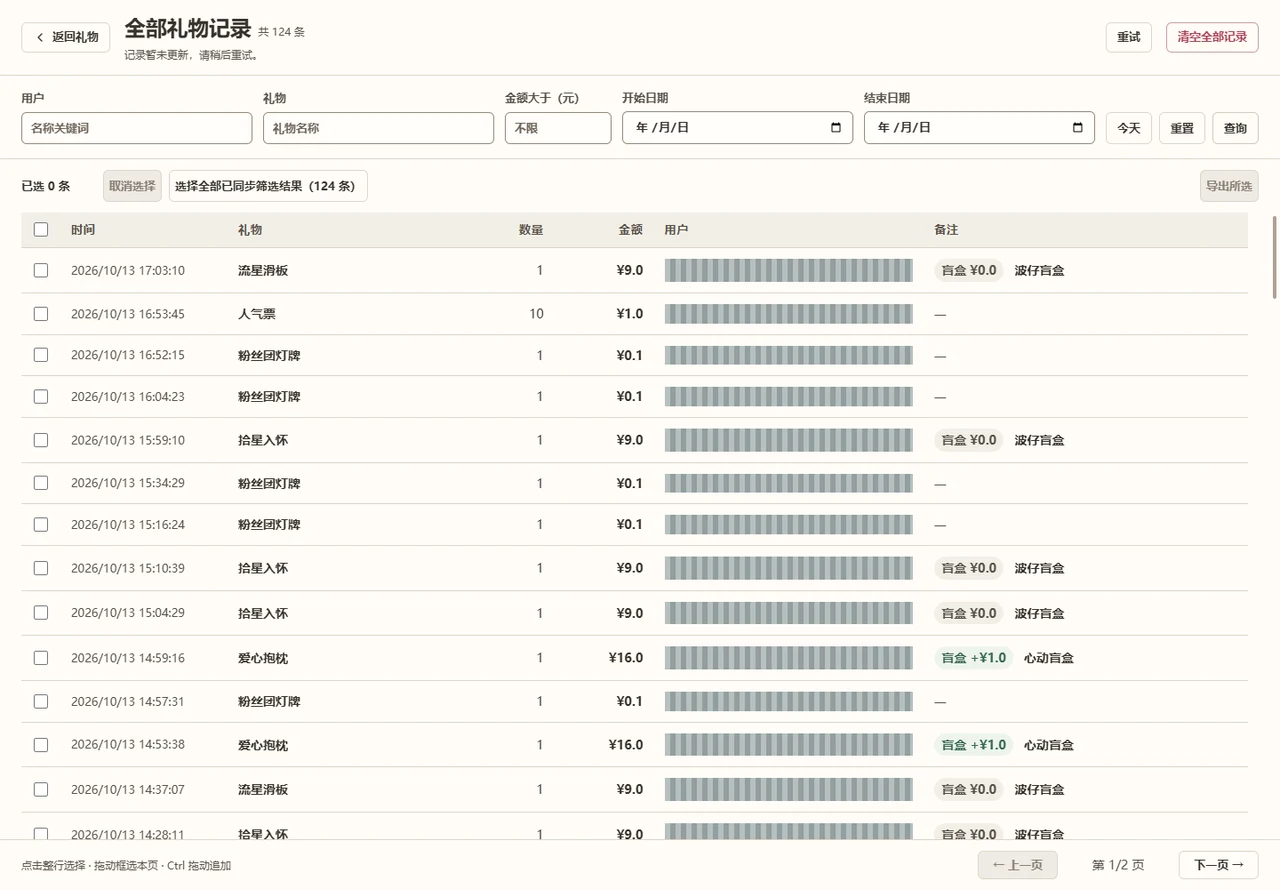Focus the 用户 名称关键词 input
This screenshot has height=890, width=1280.
click(x=137, y=128)
